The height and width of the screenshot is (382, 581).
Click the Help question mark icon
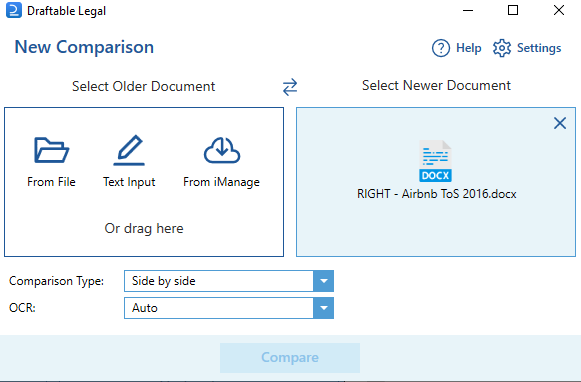click(x=441, y=48)
